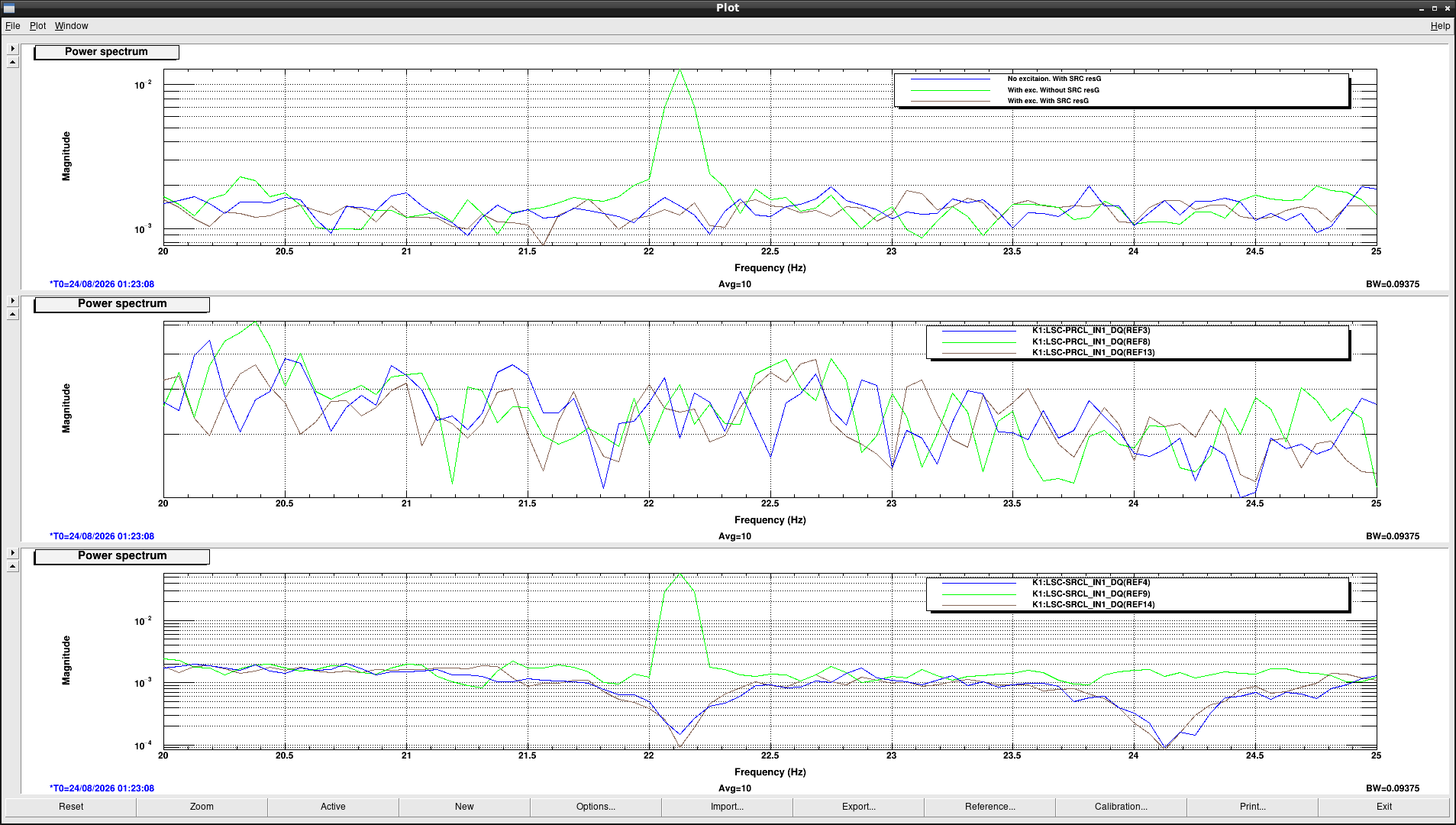Open the File menu

pyautogui.click(x=13, y=26)
